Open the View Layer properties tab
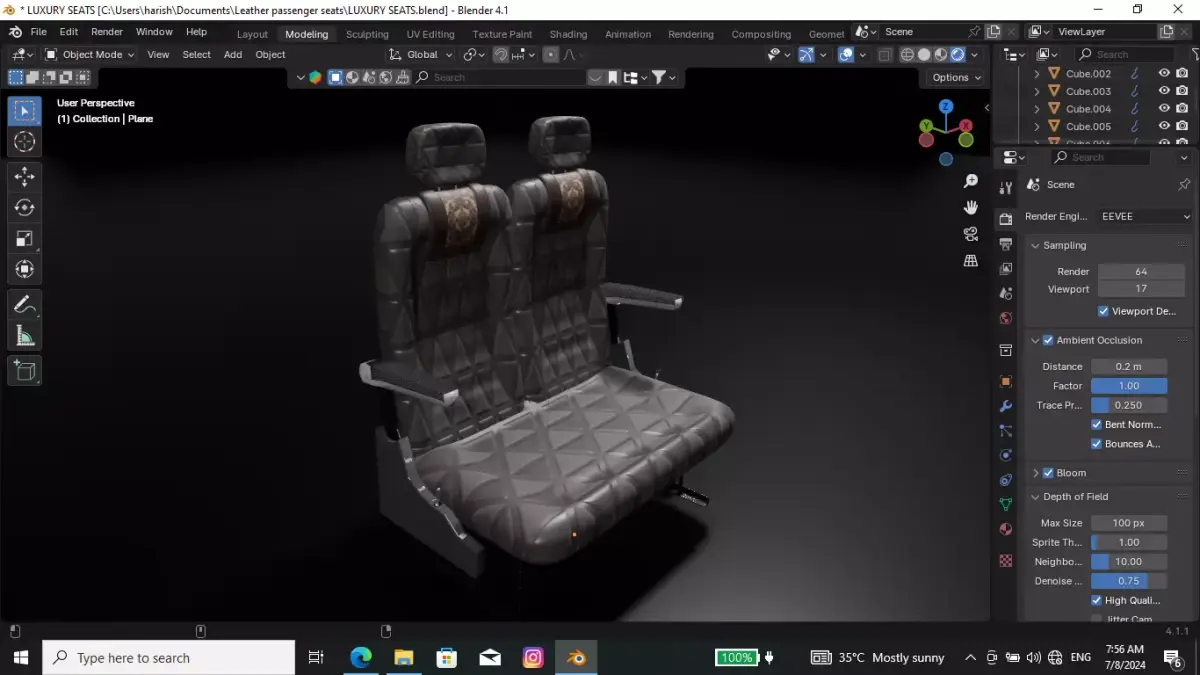 [x=1006, y=269]
